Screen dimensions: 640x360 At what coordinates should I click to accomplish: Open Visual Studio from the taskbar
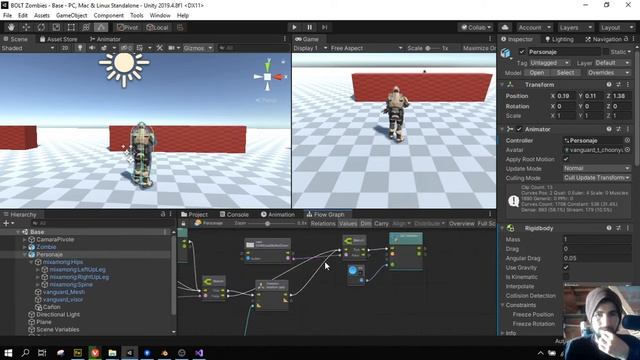(x=199, y=353)
